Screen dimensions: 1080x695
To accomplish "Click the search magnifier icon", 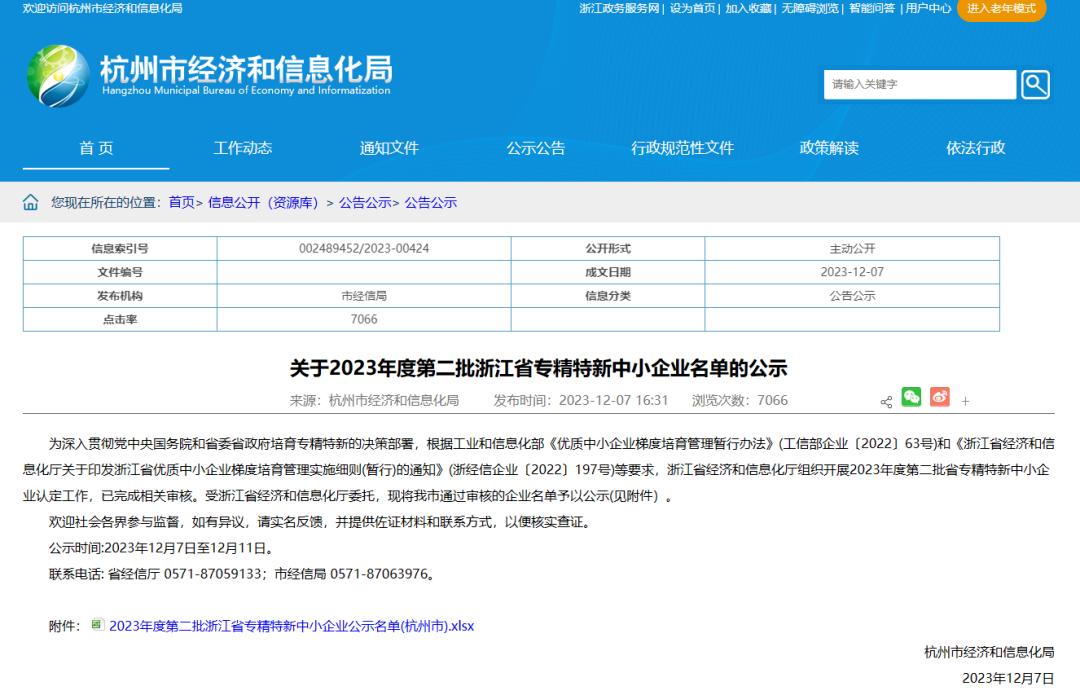I will [1035, 84].
